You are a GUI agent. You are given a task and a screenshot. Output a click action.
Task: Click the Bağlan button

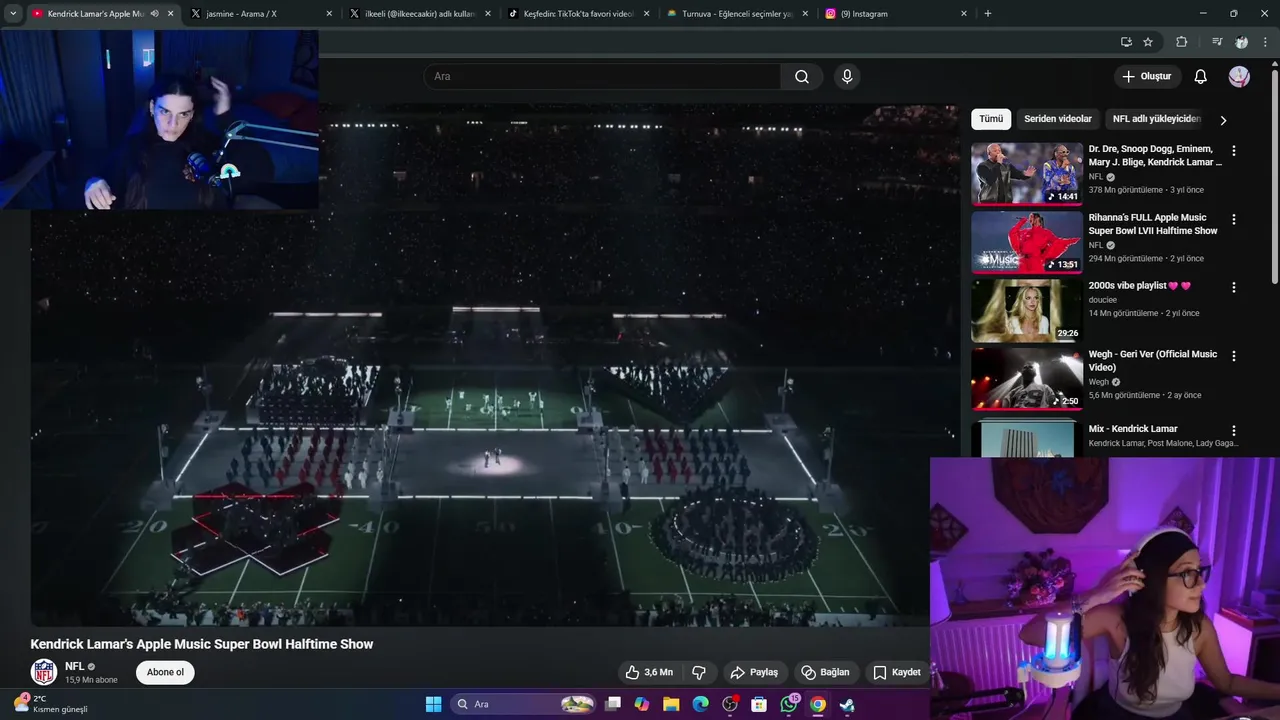825,672
